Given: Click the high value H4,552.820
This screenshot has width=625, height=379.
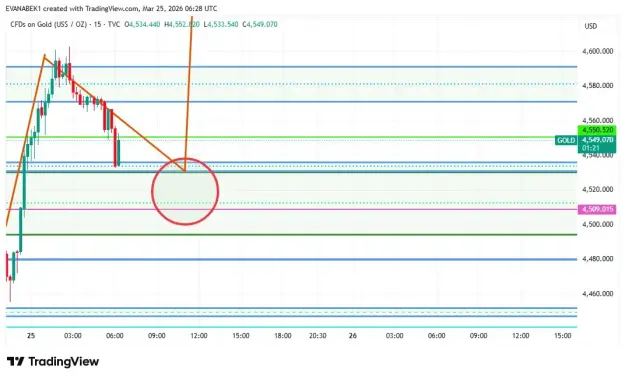Looking at the screenshot, I should pyautogui.click(x=182, y=24).
